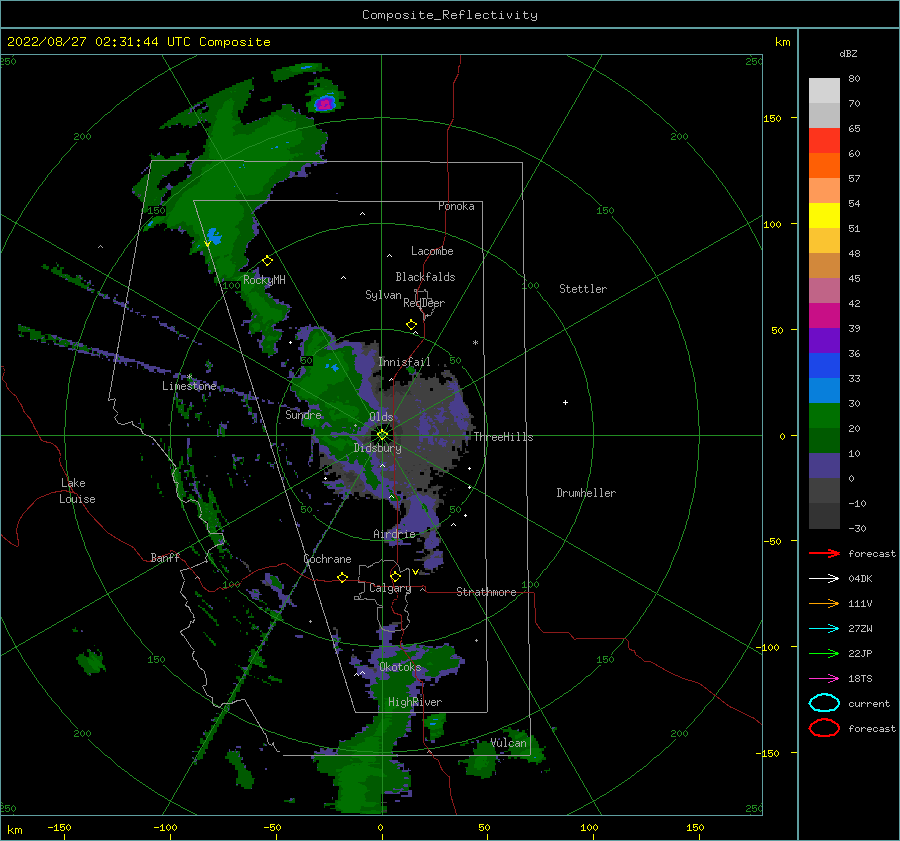Screen dimensions: 900x841
Task: Click the red forecast arrow legend icon
Action: tap(824, 553)
